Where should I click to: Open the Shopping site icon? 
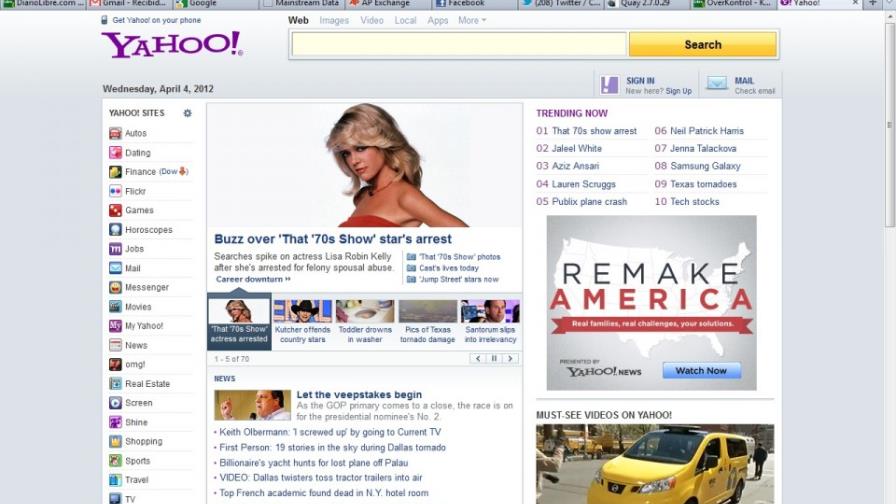(115, 441)
